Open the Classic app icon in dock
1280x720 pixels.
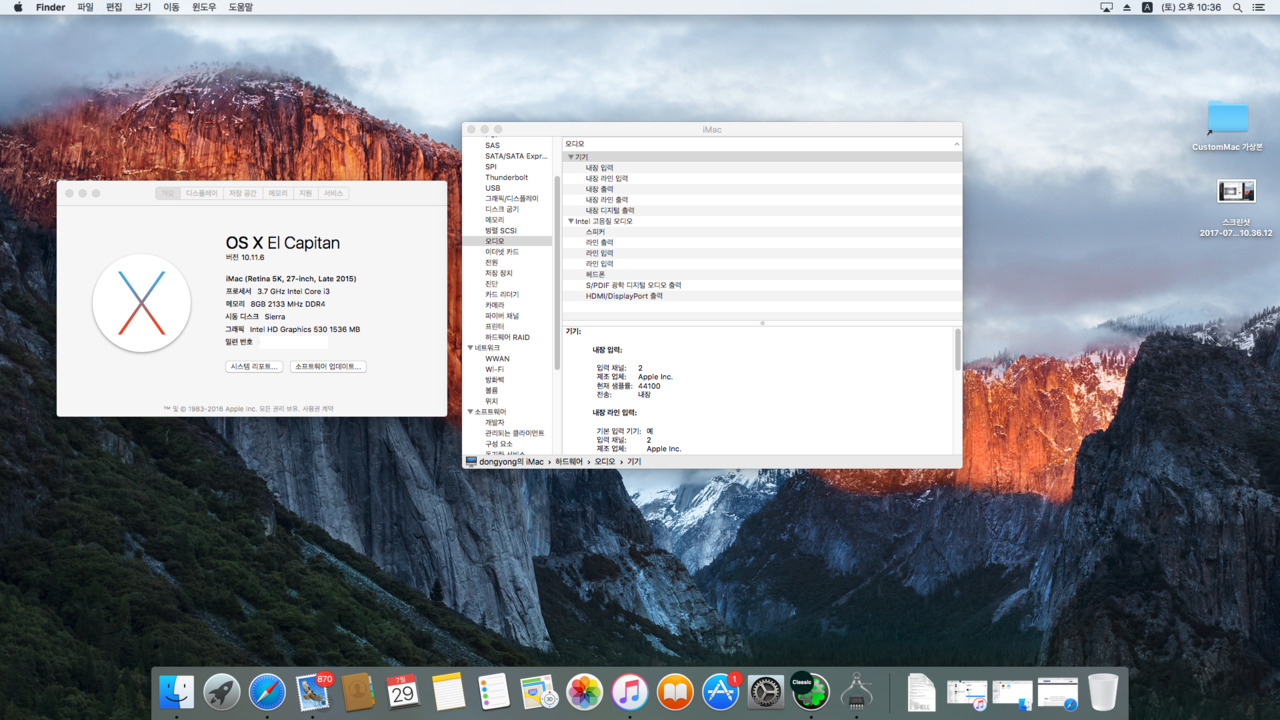[810, 691]
